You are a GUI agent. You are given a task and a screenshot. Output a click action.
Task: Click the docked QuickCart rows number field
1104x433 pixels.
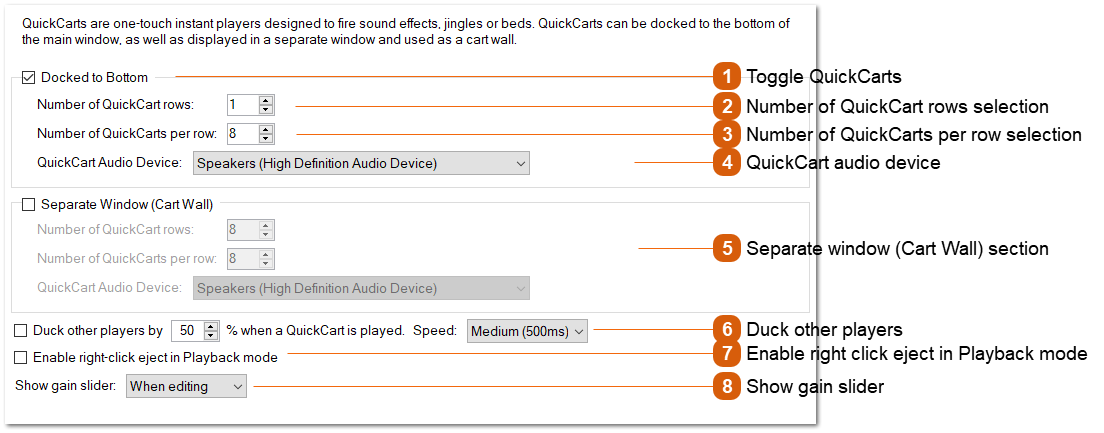point(241,104)
